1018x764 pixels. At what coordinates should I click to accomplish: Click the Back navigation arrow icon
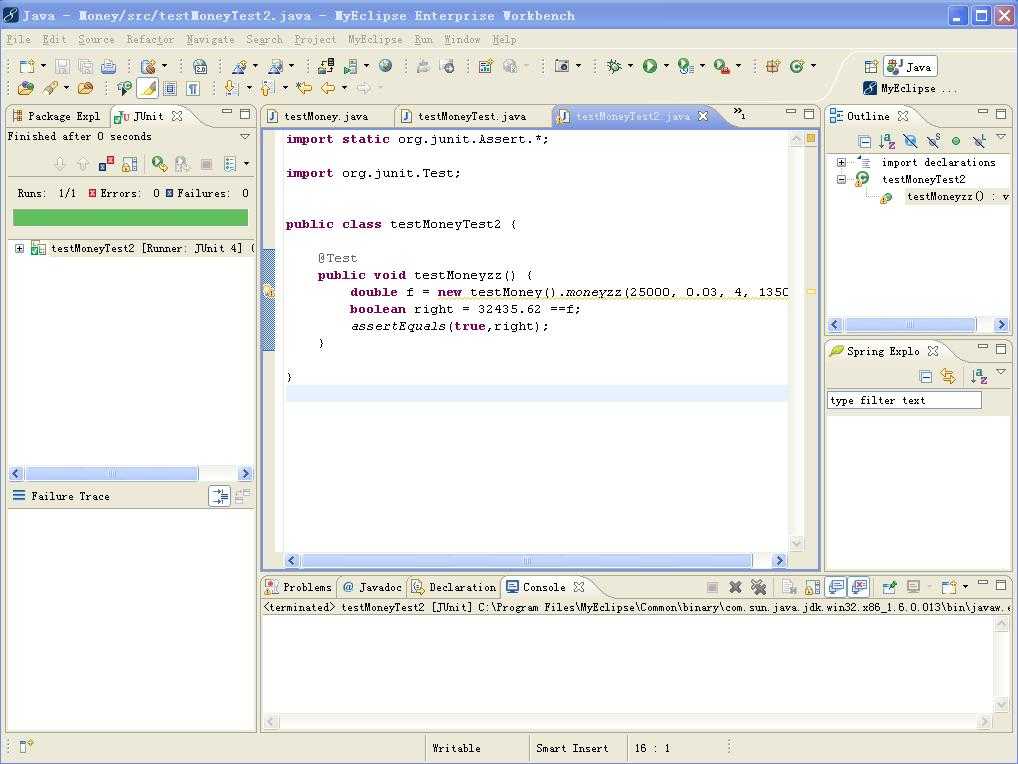[x=328, y=88]
